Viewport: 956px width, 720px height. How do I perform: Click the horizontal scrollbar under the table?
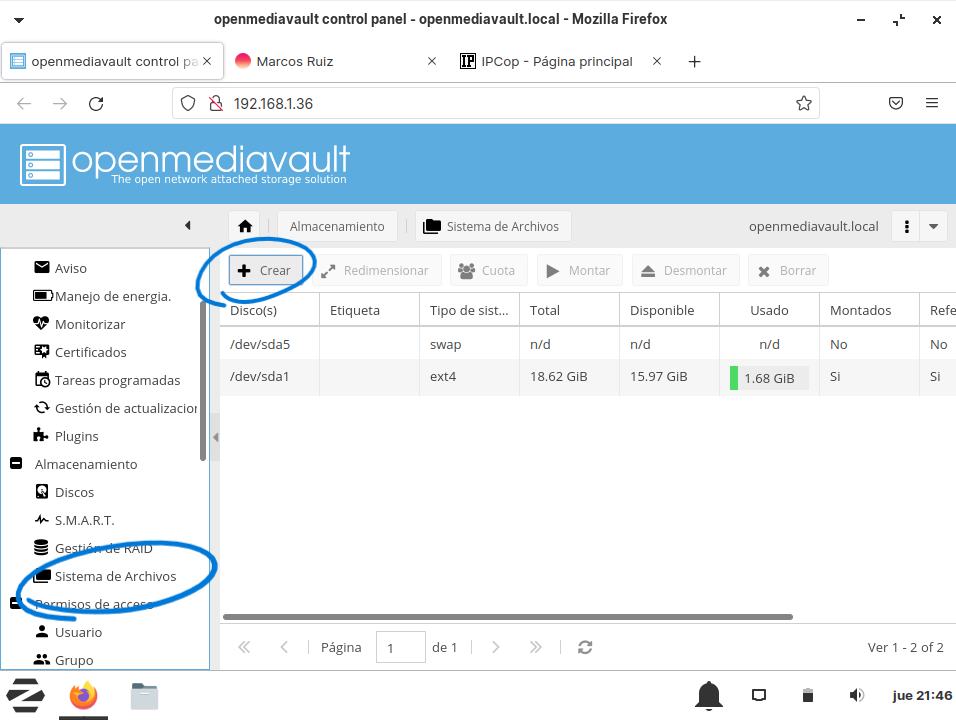tap(508, 617)
